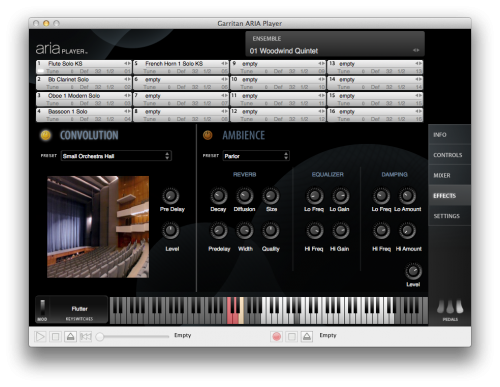This screenshot has height=387, width=500.
Task: Select the Oboe 1 Modern Solo slot name
Action: [x=74, y=95]
